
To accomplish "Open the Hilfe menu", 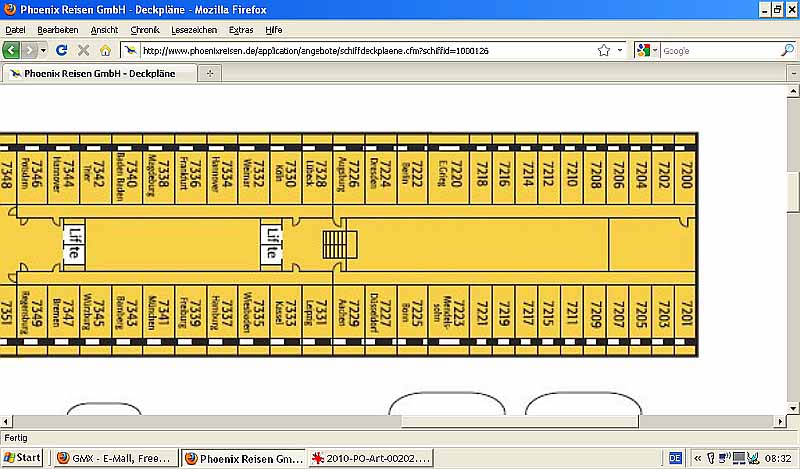I will click(273, 30).
